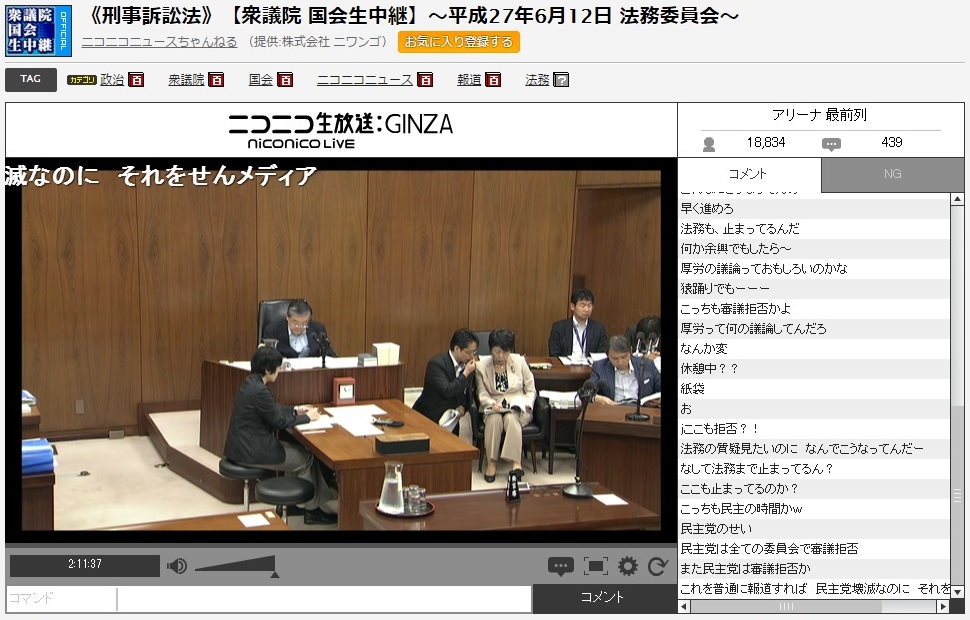Switch to the NG tab

[892, 174]
